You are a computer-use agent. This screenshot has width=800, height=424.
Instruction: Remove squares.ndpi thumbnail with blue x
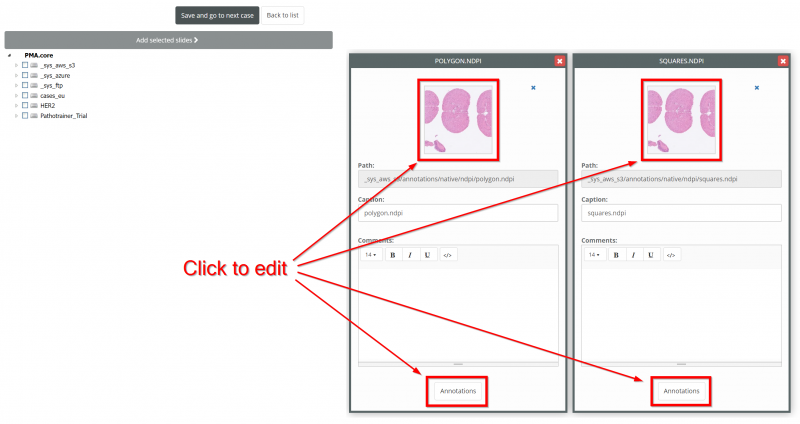(757, 88)
